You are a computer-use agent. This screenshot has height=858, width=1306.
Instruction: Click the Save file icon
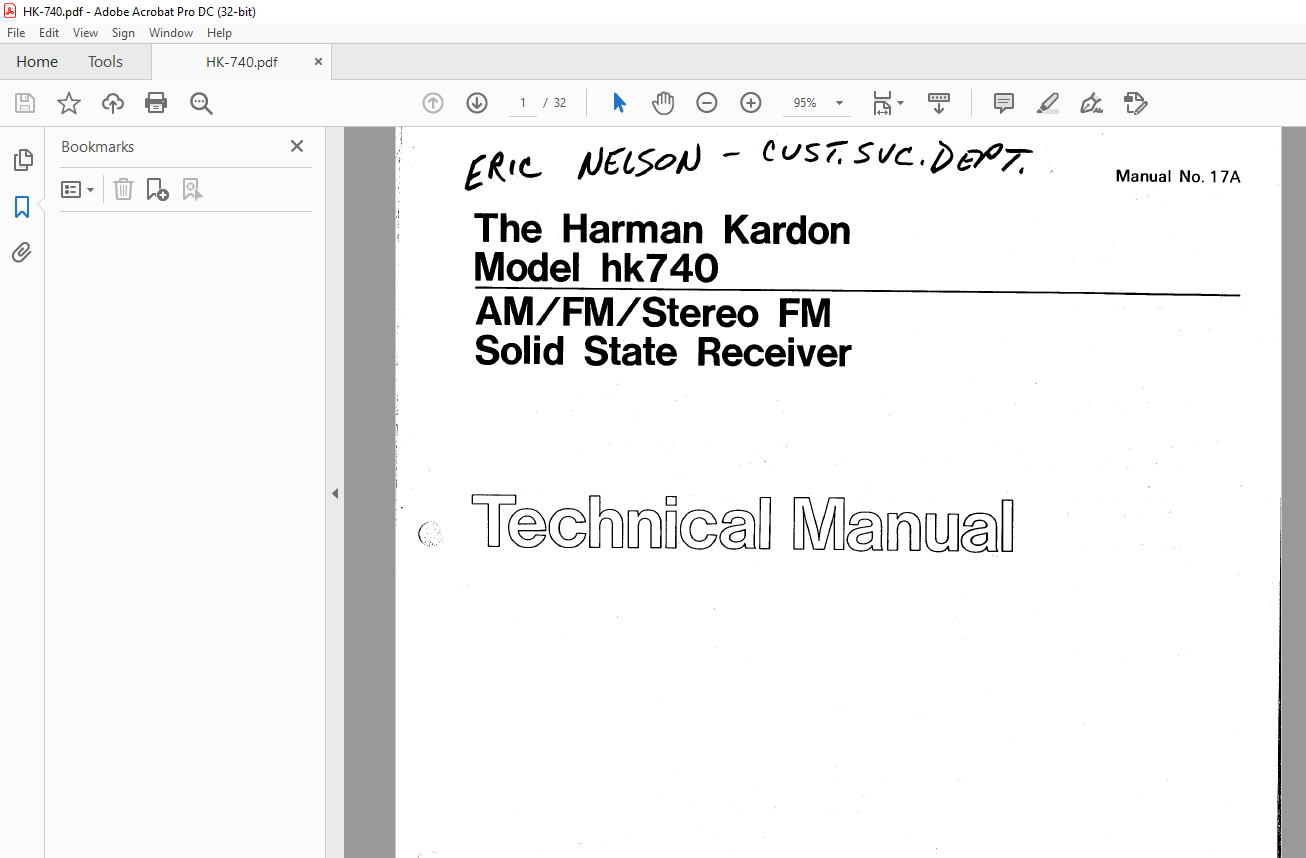25,103
